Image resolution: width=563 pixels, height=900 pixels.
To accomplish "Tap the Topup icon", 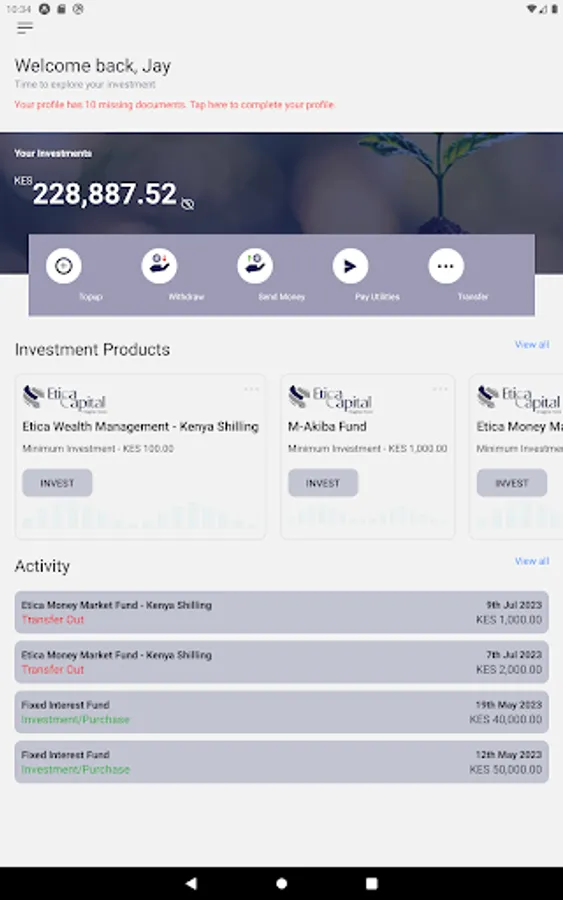I will (64, 266).
